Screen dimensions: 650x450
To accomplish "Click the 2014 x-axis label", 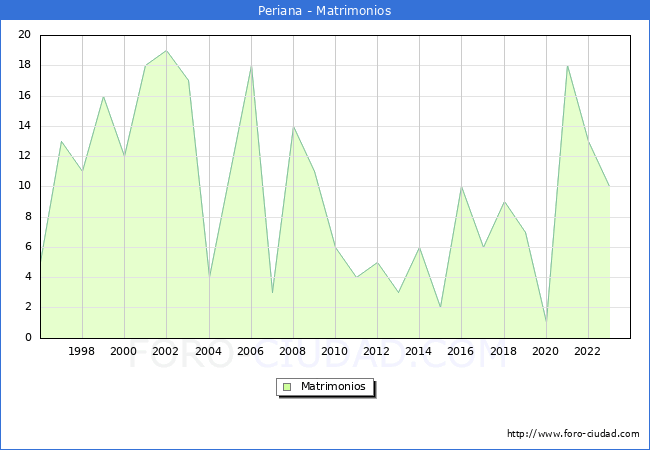I will click(x=419, y=351).
